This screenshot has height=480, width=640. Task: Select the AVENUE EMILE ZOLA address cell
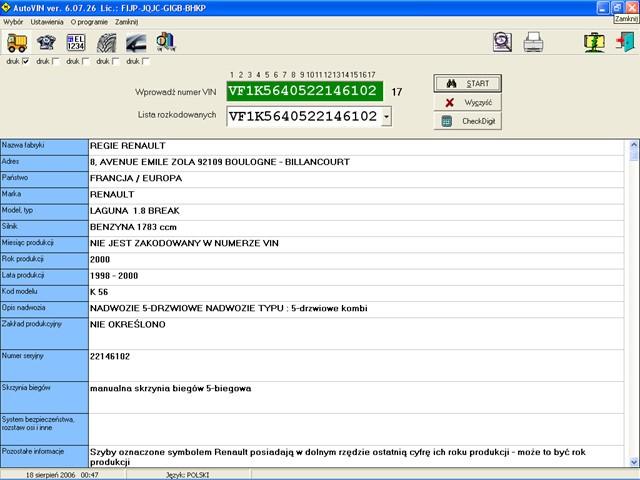356,163
